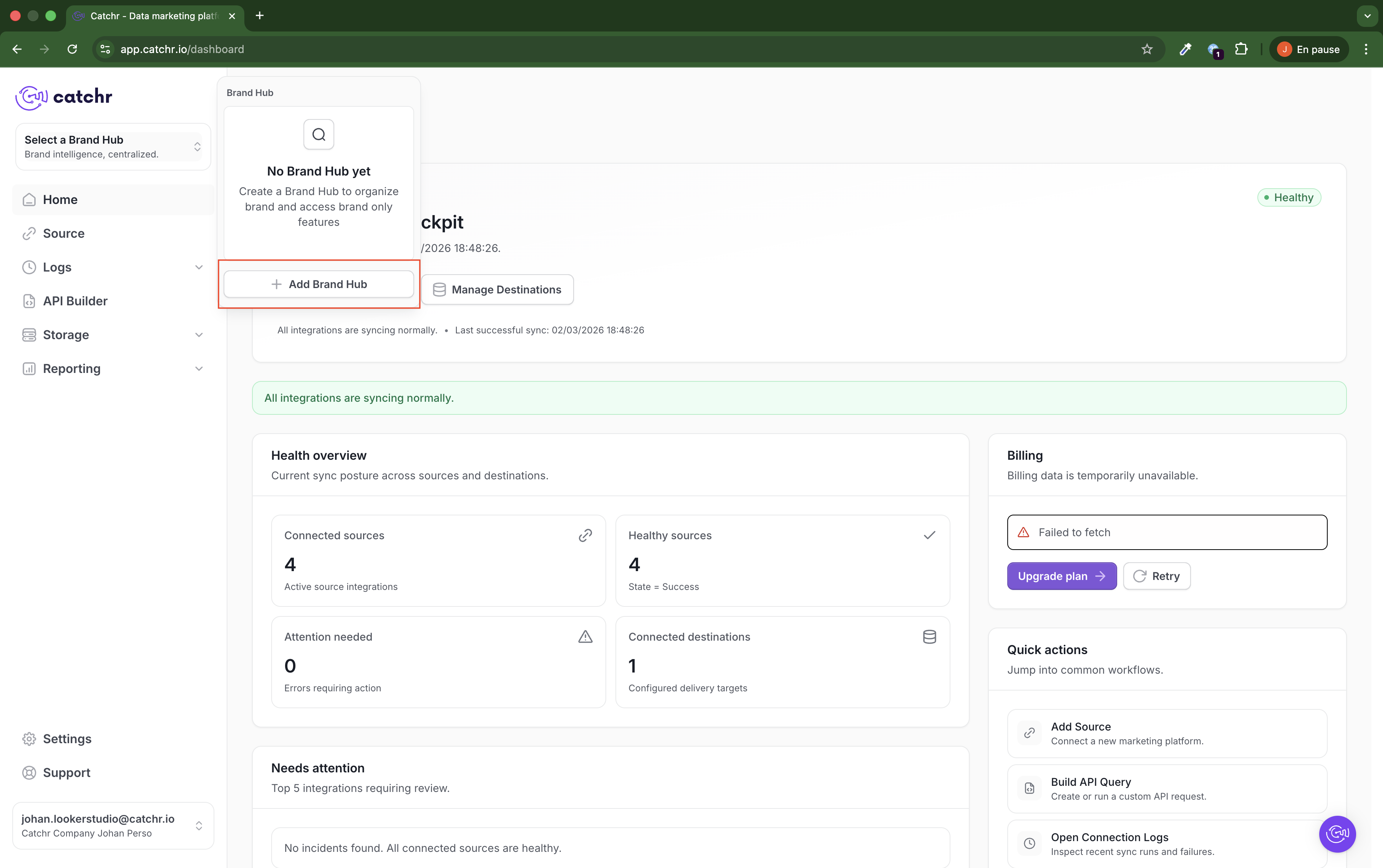Open Source page from sidebar

tap(63, 234)
